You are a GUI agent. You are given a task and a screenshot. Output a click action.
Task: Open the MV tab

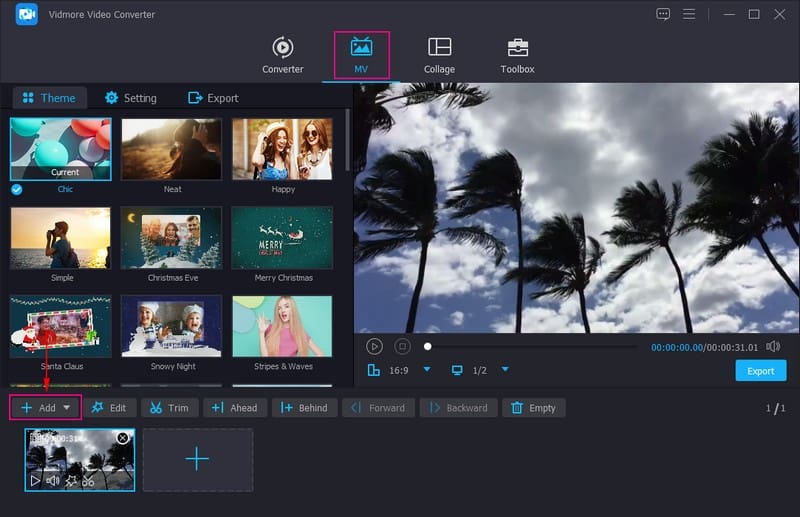[361, 55]
